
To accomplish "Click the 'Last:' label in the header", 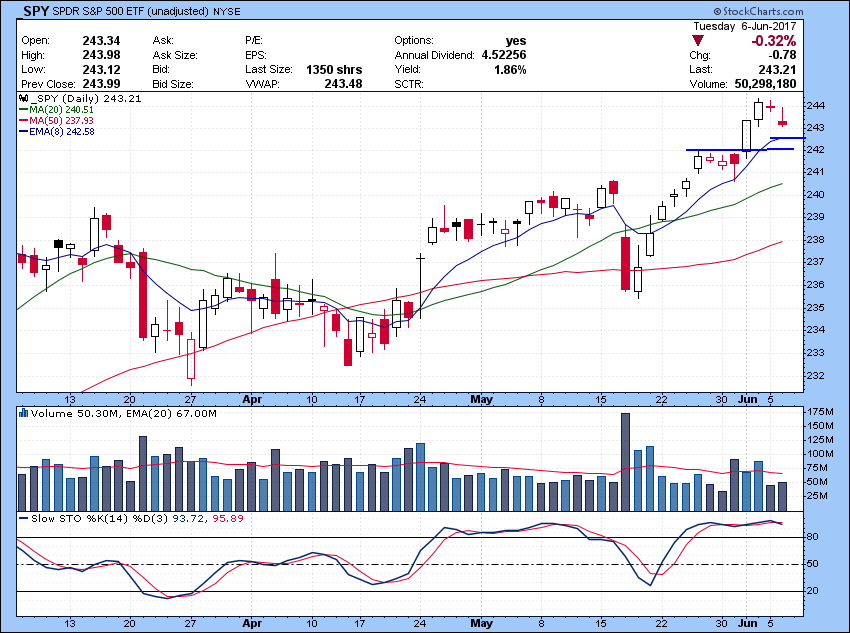I will (701, 70).
